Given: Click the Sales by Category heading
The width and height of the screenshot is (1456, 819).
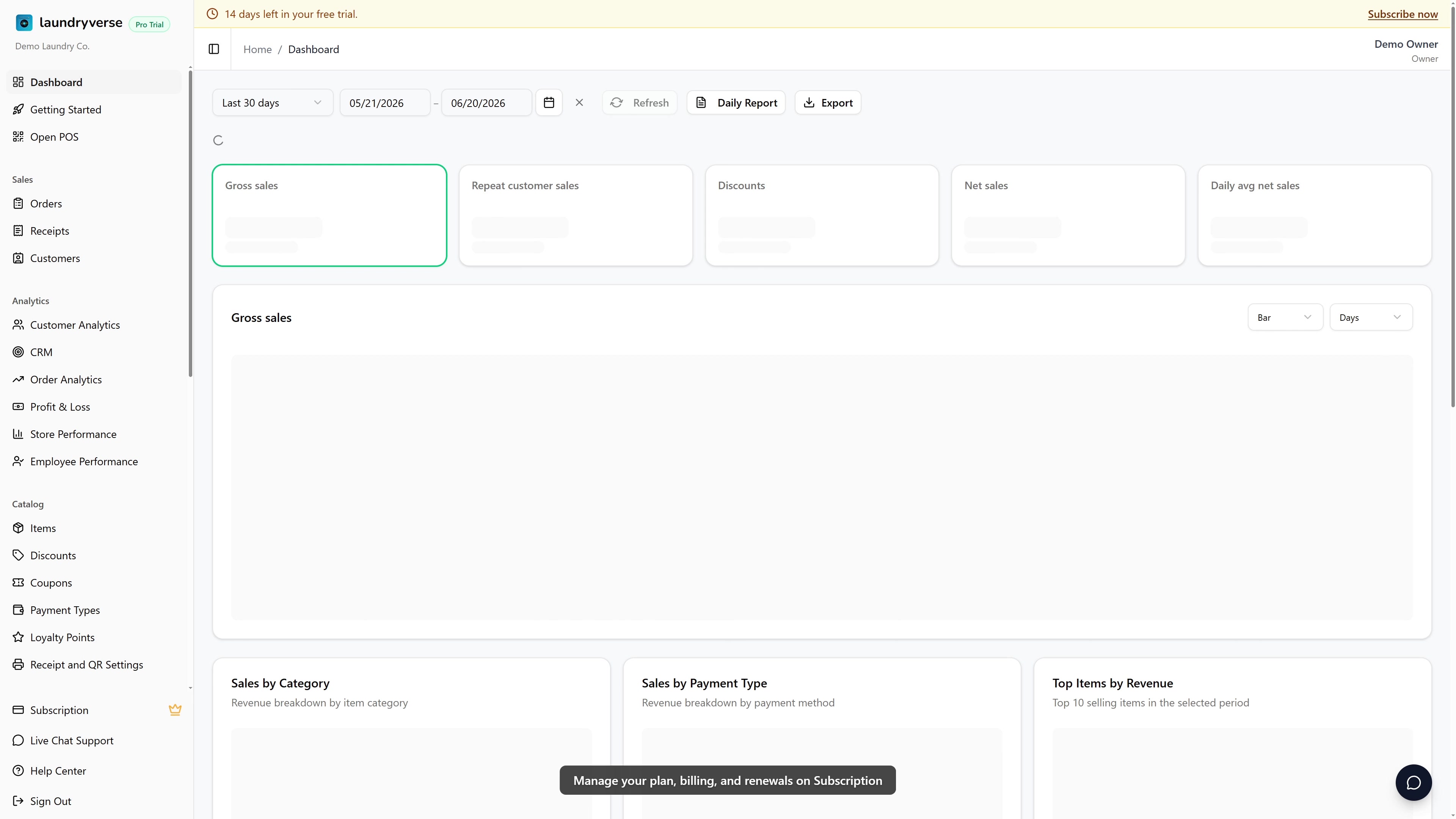Looking at the screenshot, I should click(x=280, y=683).
